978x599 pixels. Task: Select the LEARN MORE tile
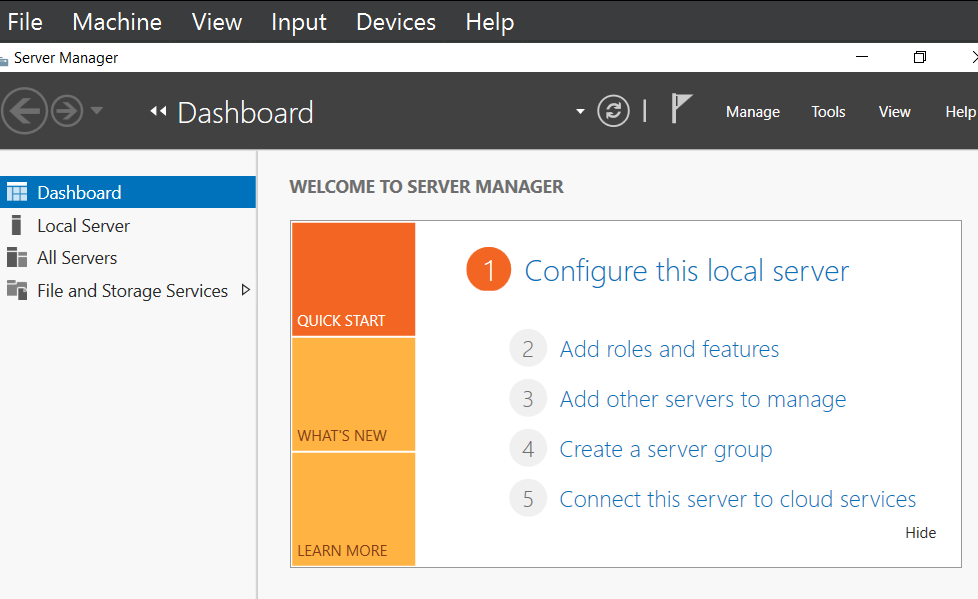click(x=353, y=510)
